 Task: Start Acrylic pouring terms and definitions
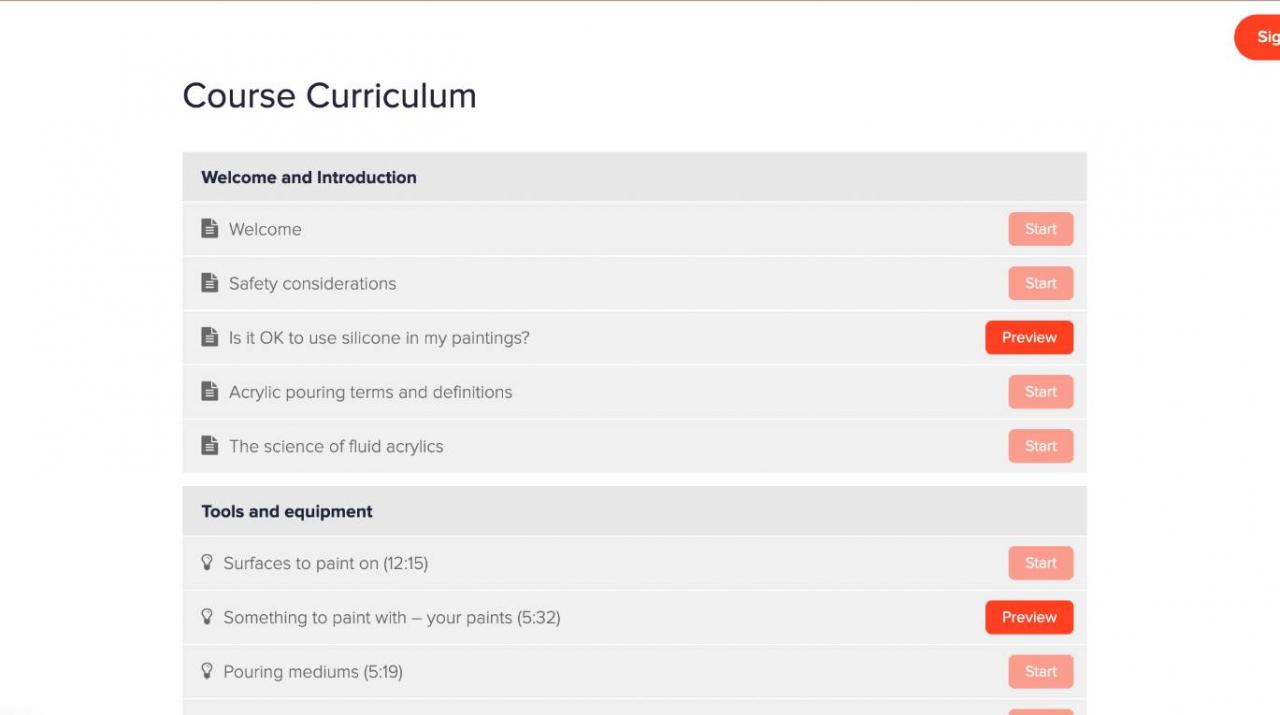(x=1040, y=391)
